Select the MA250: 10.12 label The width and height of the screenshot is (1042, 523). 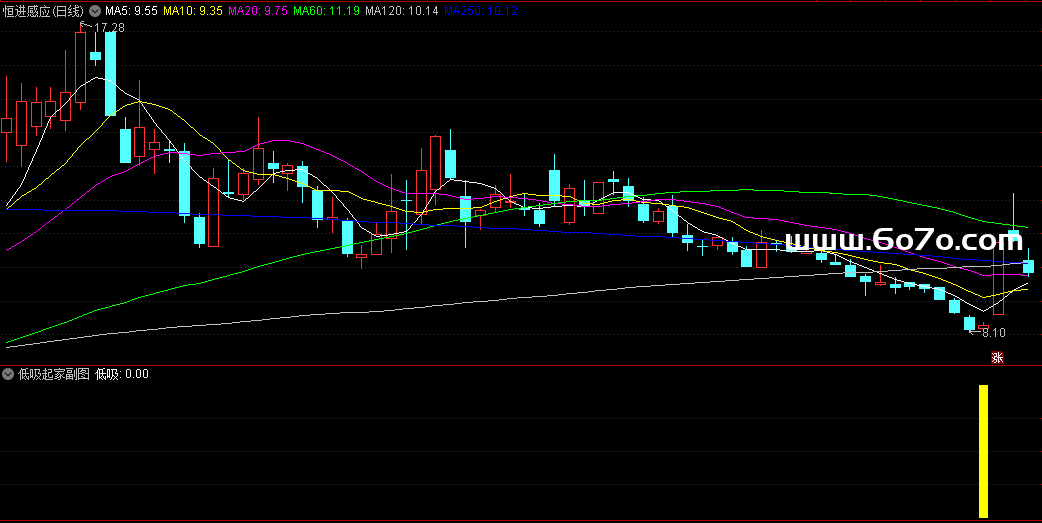click(x=480, y=11)
